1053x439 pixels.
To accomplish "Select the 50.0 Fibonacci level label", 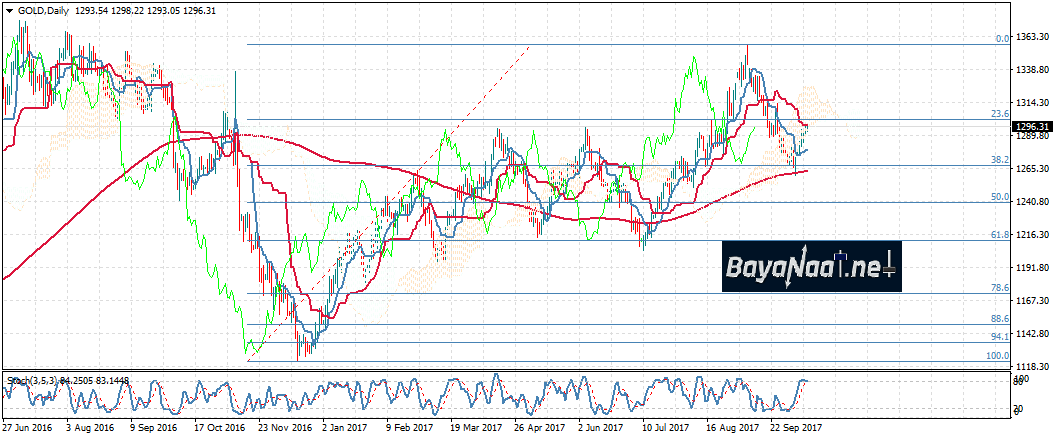I will click(999, 197).
